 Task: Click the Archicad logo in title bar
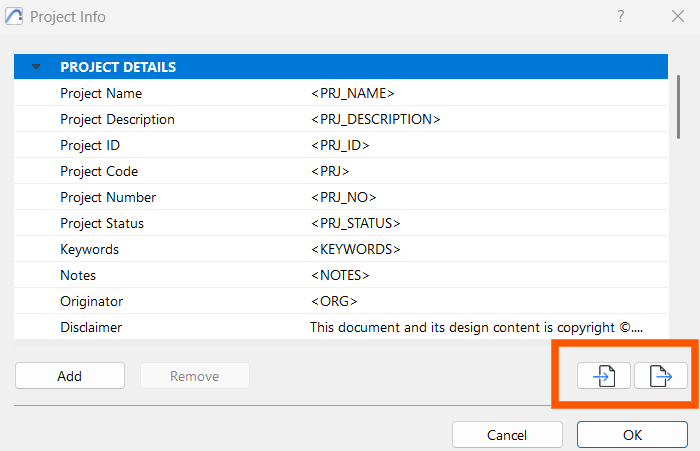tap(14, 17)
